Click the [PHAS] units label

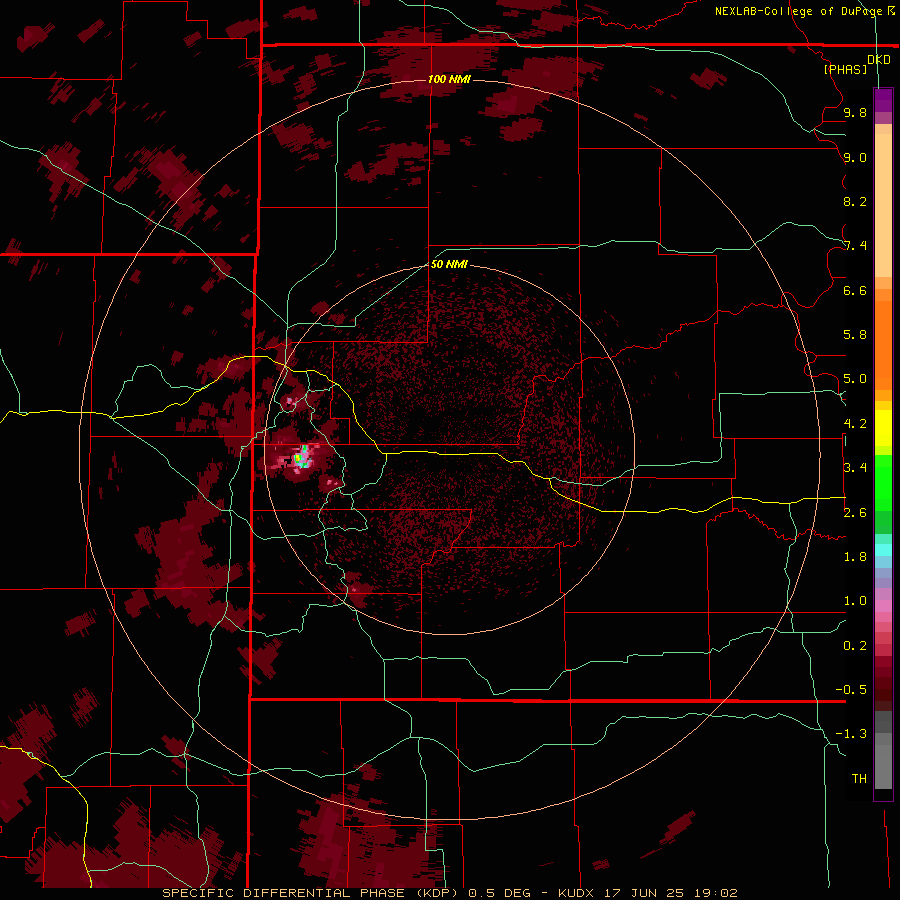[x=845, y=69]
